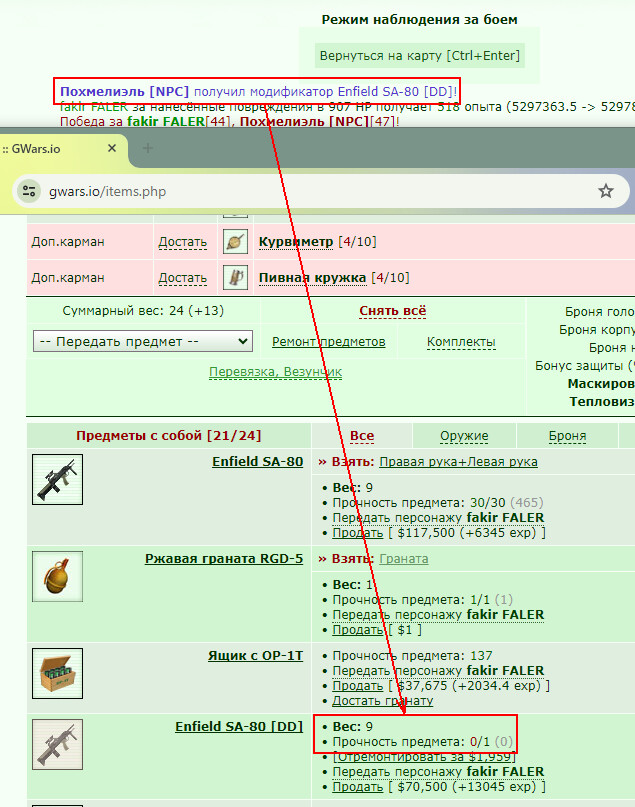This screenshot has width=635, height=807.
Task: Click Снять всё link
Action: coord(393,311)
